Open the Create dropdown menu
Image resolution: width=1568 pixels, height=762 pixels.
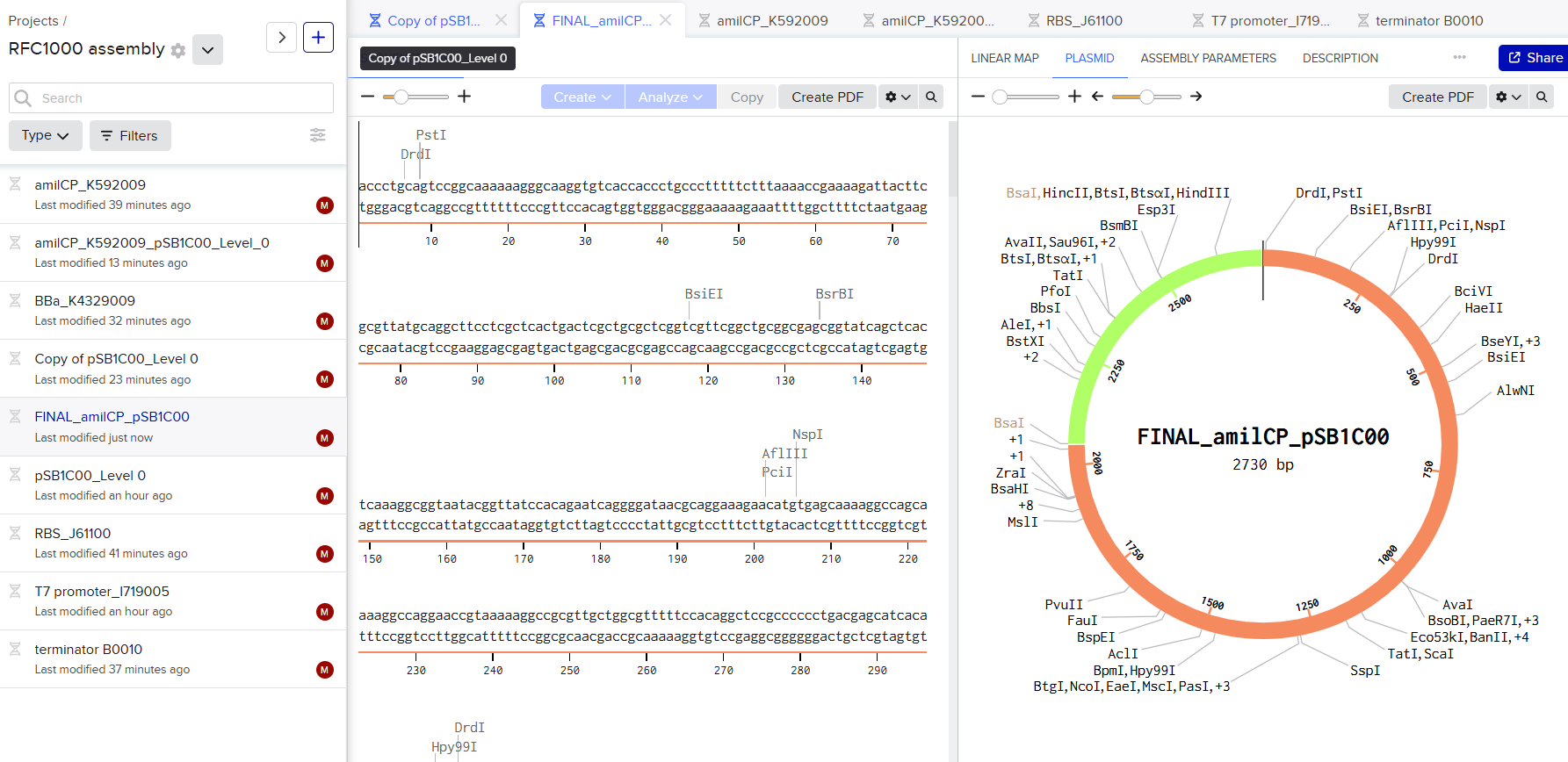pos(582,97)
